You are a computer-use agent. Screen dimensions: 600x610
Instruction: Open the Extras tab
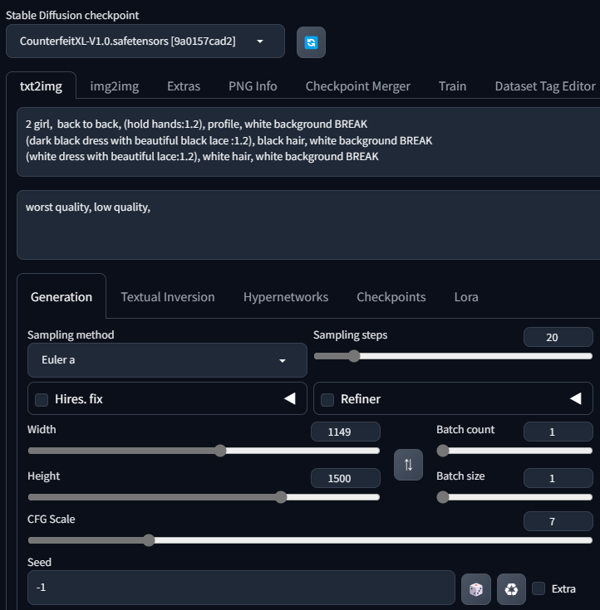click(x=184, y=86)
